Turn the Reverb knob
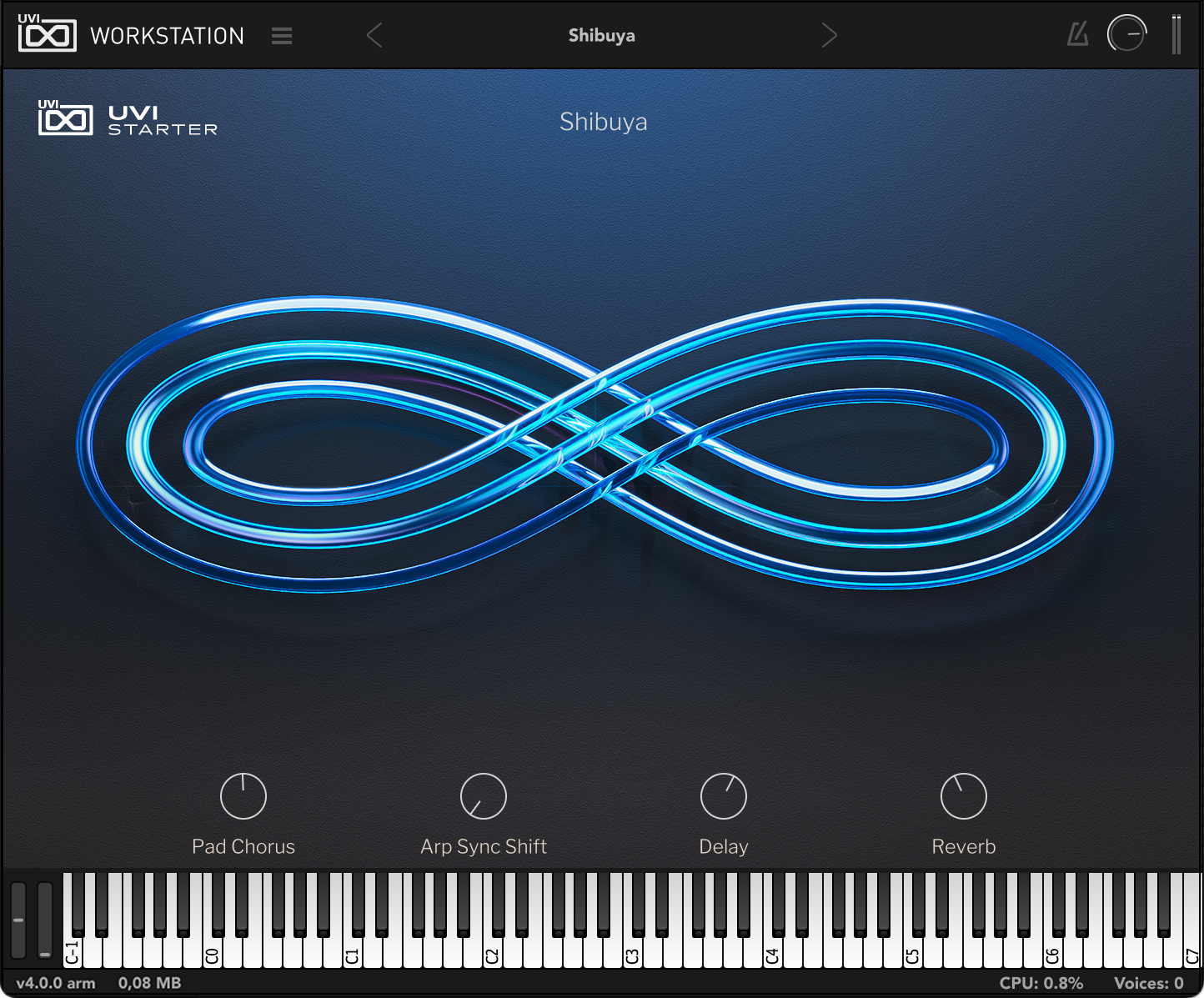Screen dimensions: 1204x998 pos(963,795)
